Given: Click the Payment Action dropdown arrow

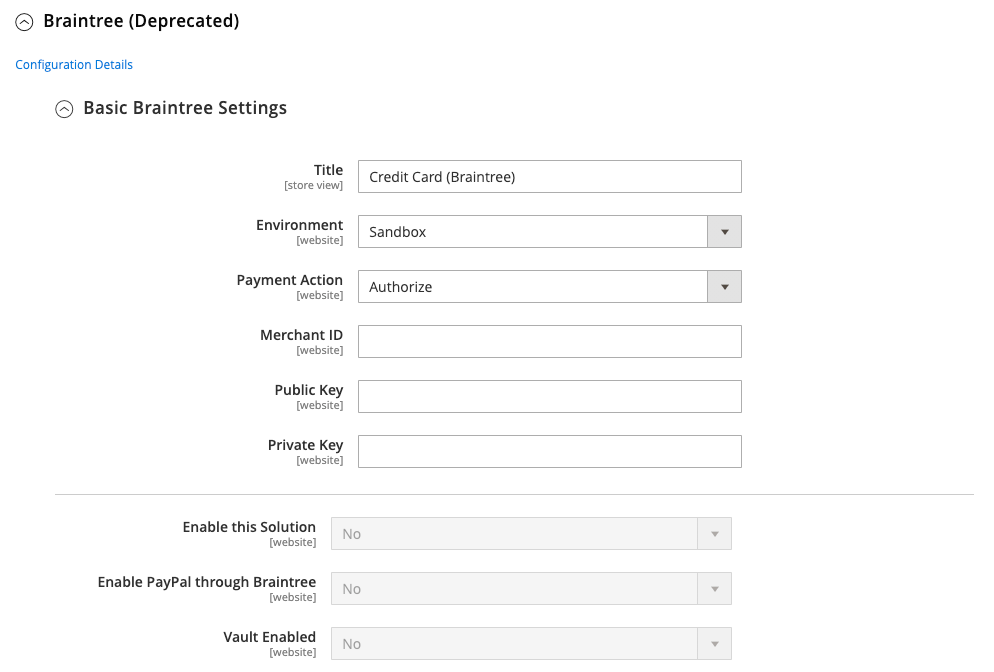Looking at the screenshot, I should [x=725, y=287].
